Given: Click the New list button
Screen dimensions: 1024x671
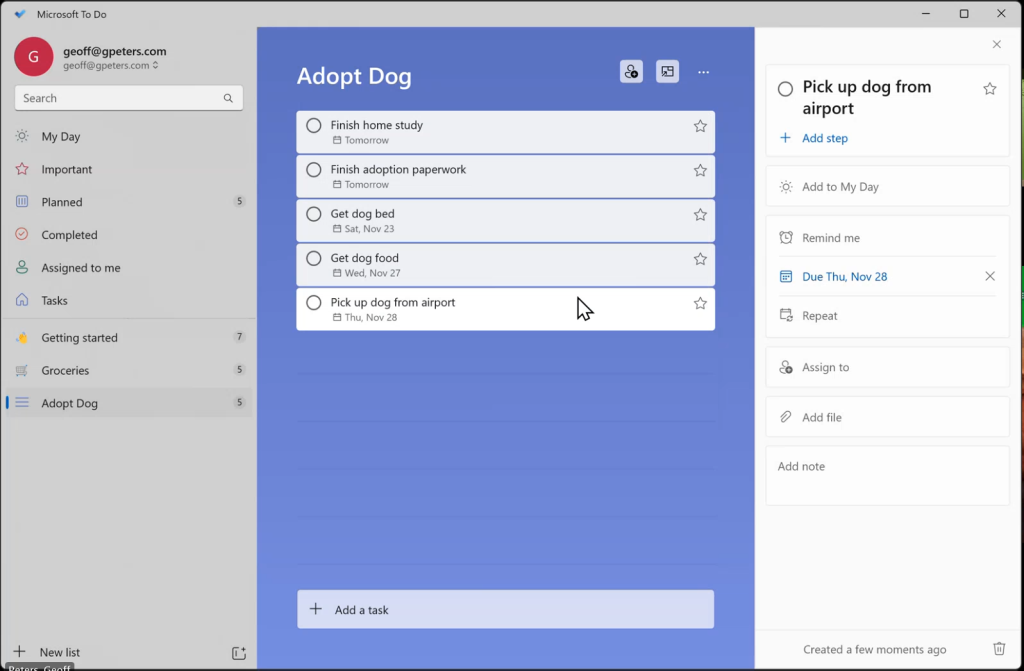Looking at the screenshot, I should click(59, 652).
